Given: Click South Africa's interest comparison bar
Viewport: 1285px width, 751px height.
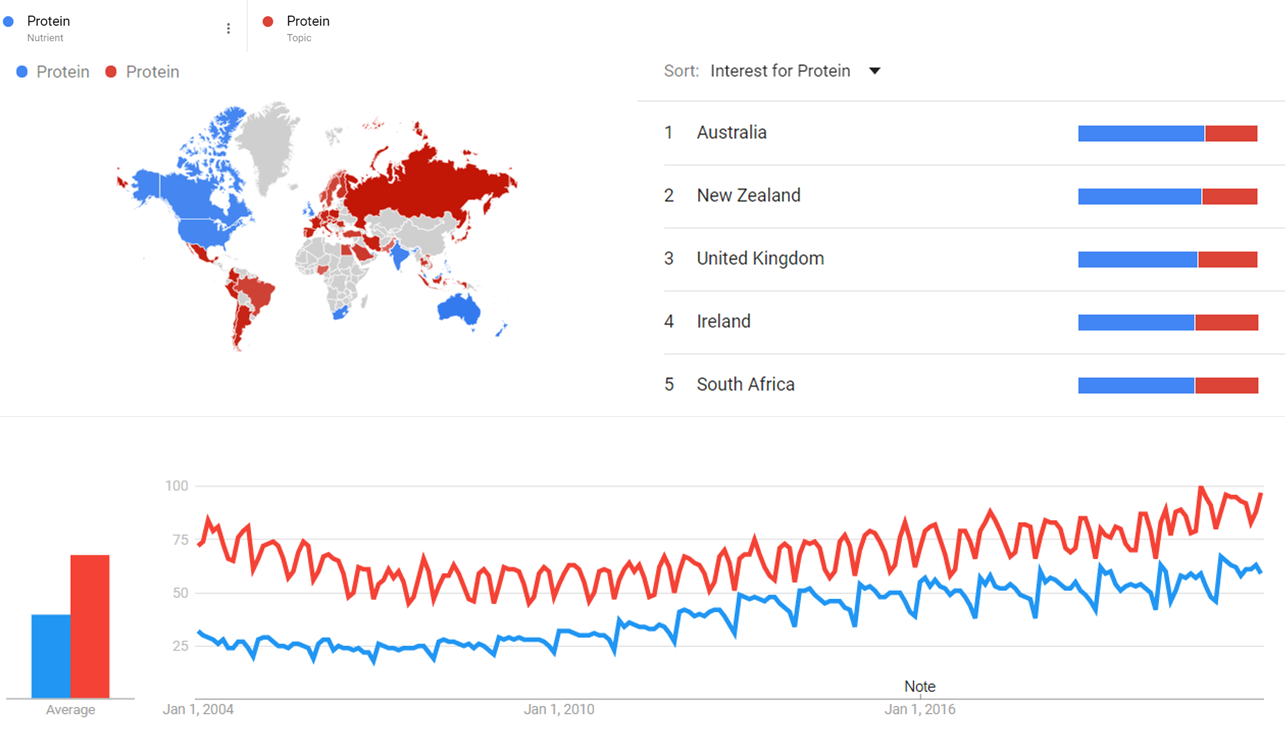Looking at the screenshot, I should coord(1167,386).
